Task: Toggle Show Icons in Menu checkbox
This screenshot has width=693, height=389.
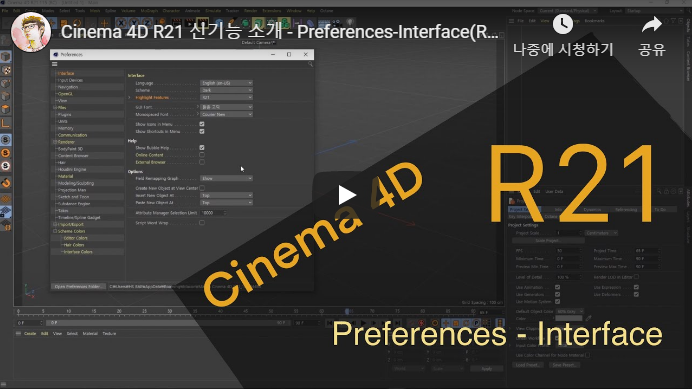Action: [x=202, y=124]
